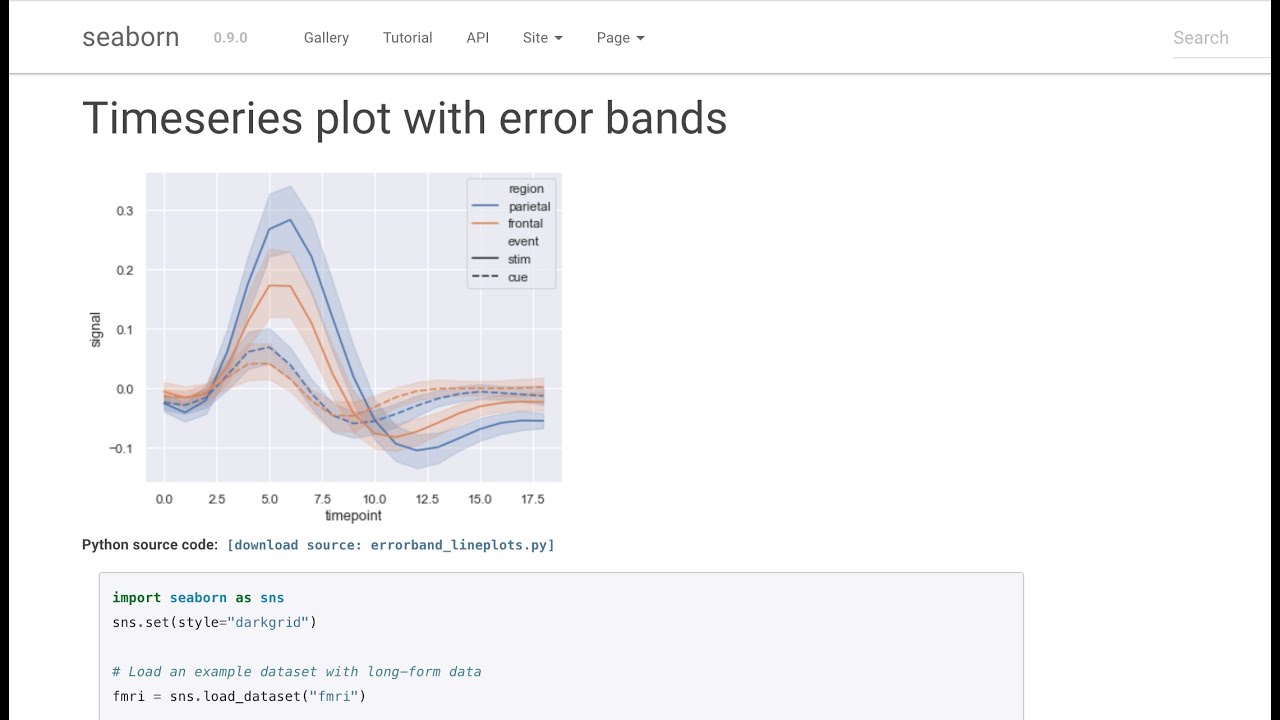Viewport: 1280px width, 720px height.
Task: Click the solid stim legend entry
Action: (507, 259)
